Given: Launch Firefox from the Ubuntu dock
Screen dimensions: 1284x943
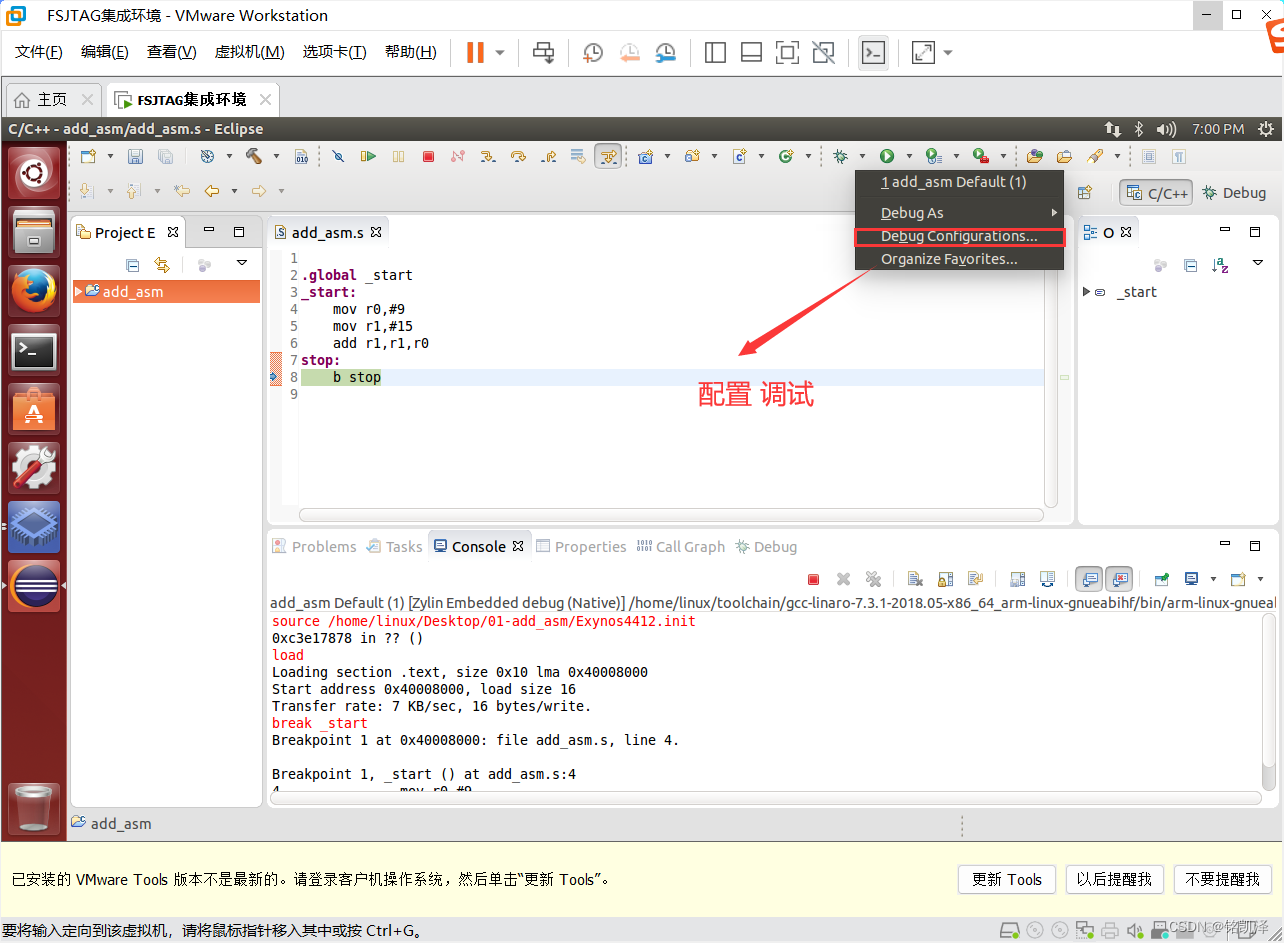Looking at the screenshot, I should pos(33,291).
